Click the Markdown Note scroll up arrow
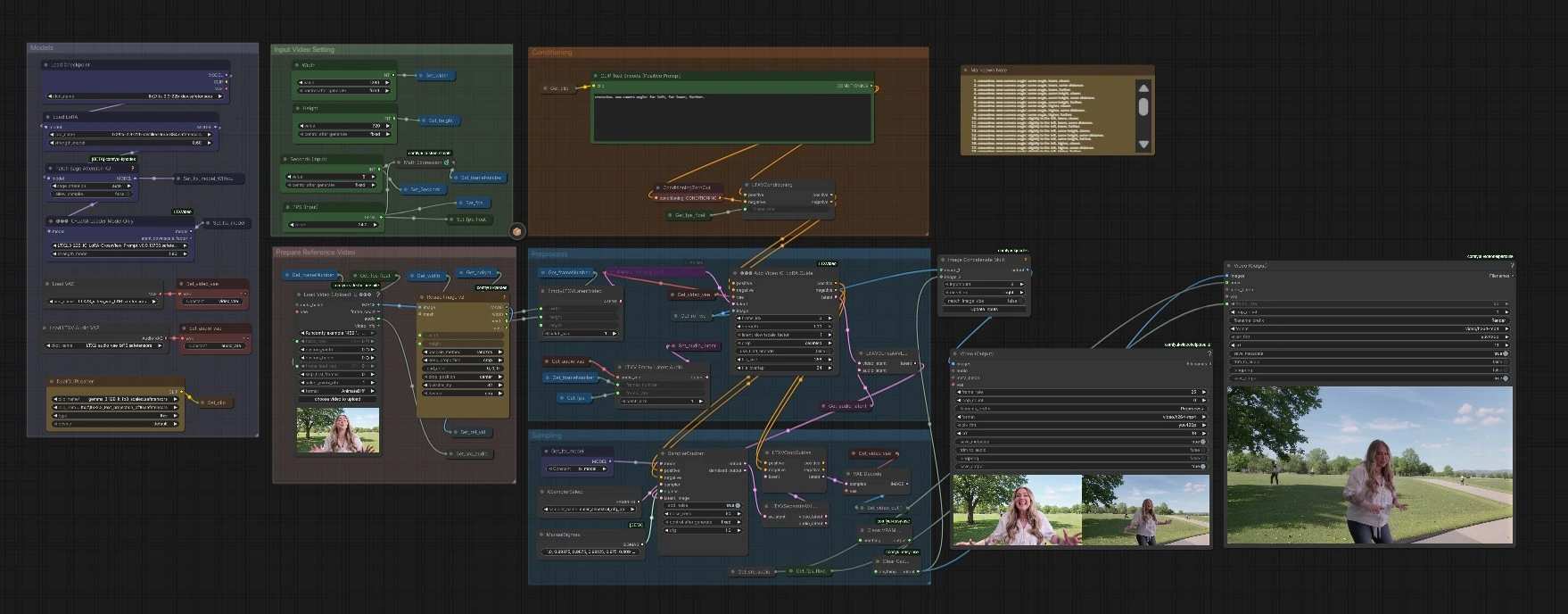1568x614 pixels. coord(1143,88)
